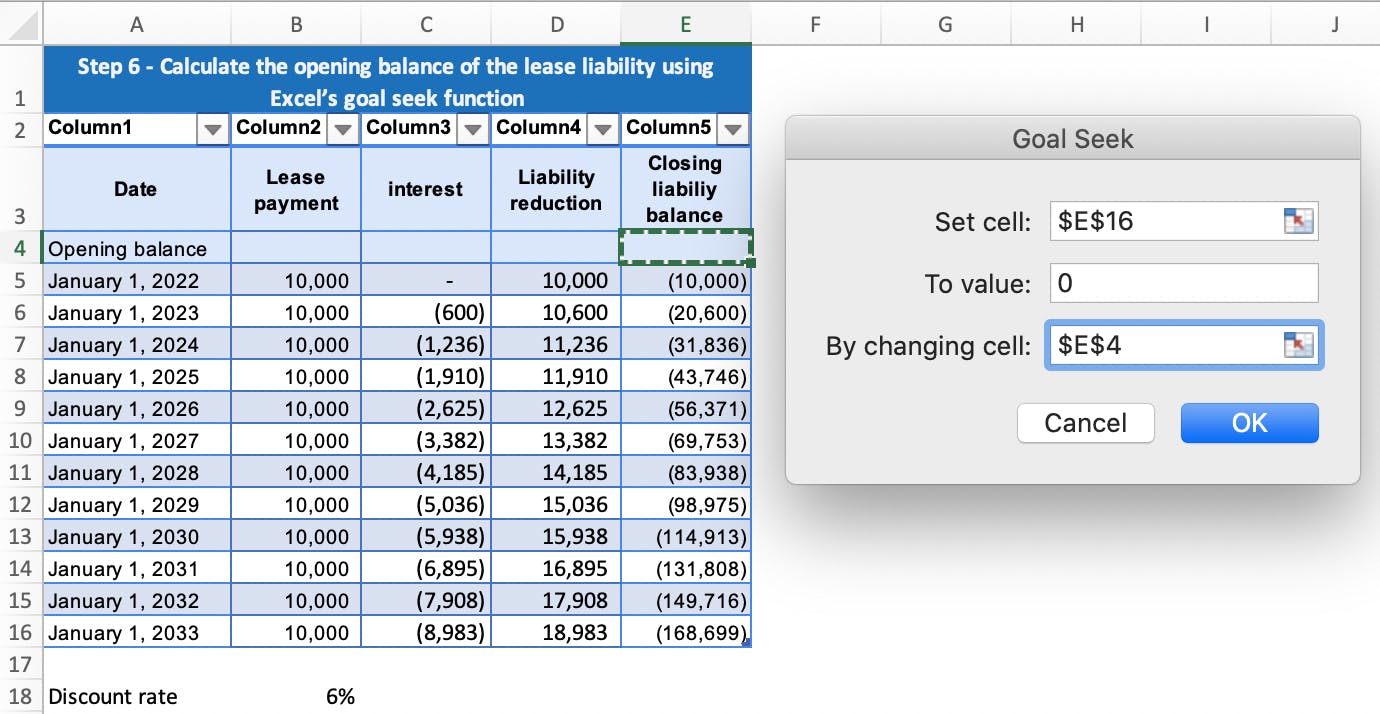Select column H header
This screenshot has width=1380, height=714.
tap(1076, 25)
